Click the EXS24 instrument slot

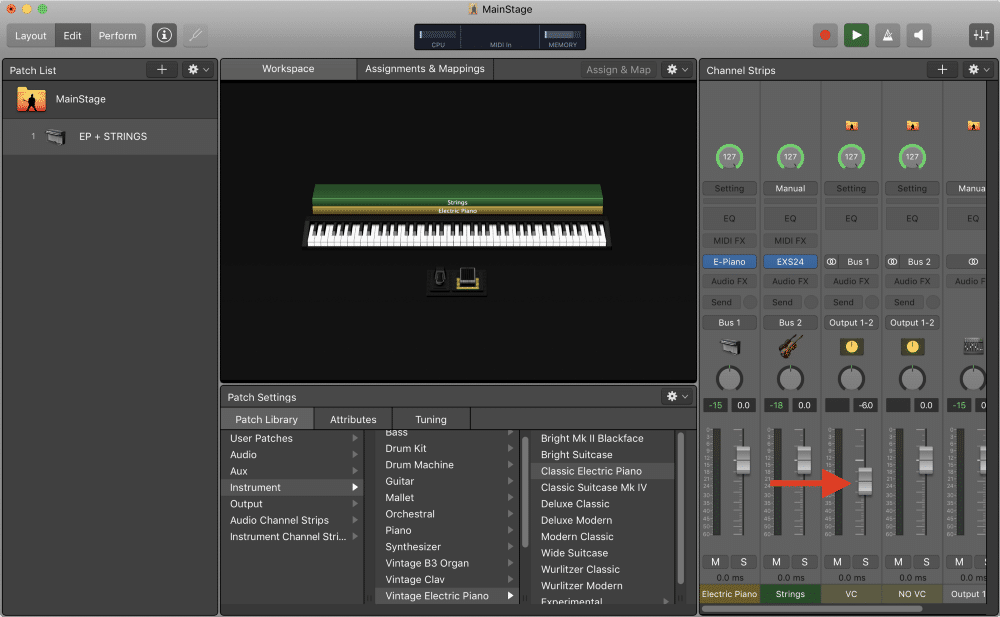click(x=790, y=262)
